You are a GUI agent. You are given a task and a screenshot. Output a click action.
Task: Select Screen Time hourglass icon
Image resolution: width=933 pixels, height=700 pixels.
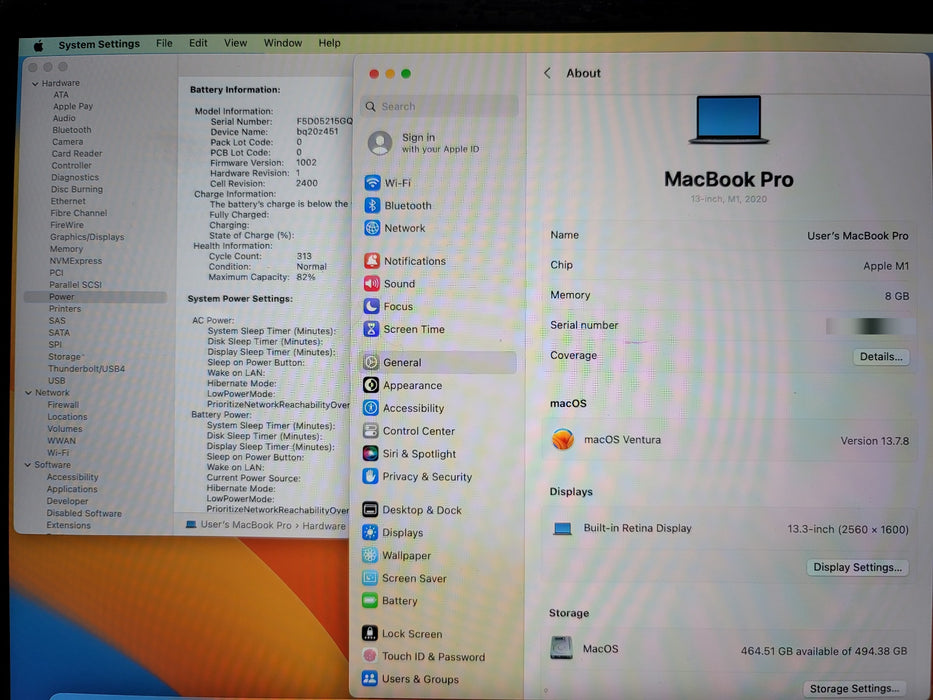pyautogui.click(x=371, y=329)
